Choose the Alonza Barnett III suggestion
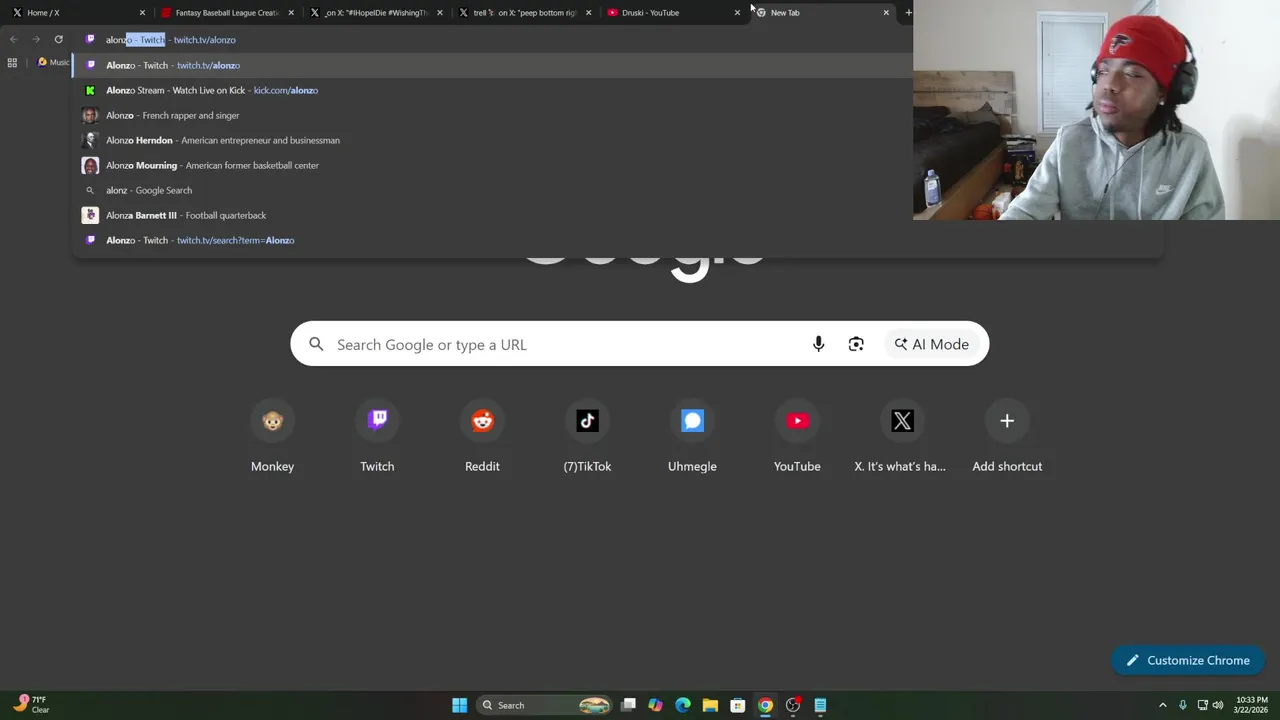The height and width of the screenshot is (720, 1280). (x=492, y=215)
